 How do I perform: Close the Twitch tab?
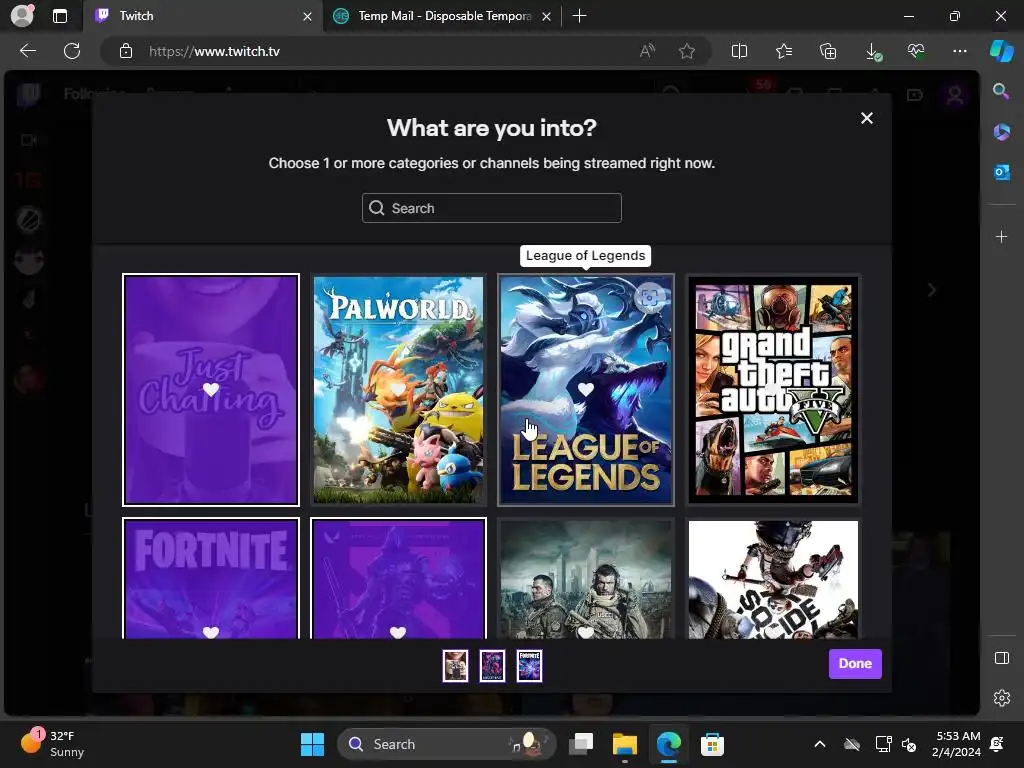coord(307,16)
